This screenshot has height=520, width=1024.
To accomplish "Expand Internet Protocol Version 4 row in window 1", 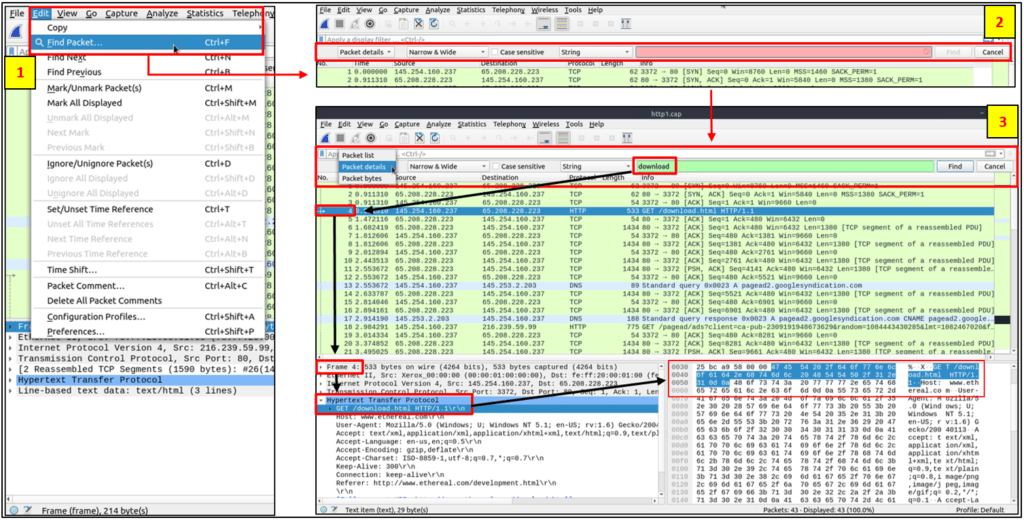I will (11, 348).
